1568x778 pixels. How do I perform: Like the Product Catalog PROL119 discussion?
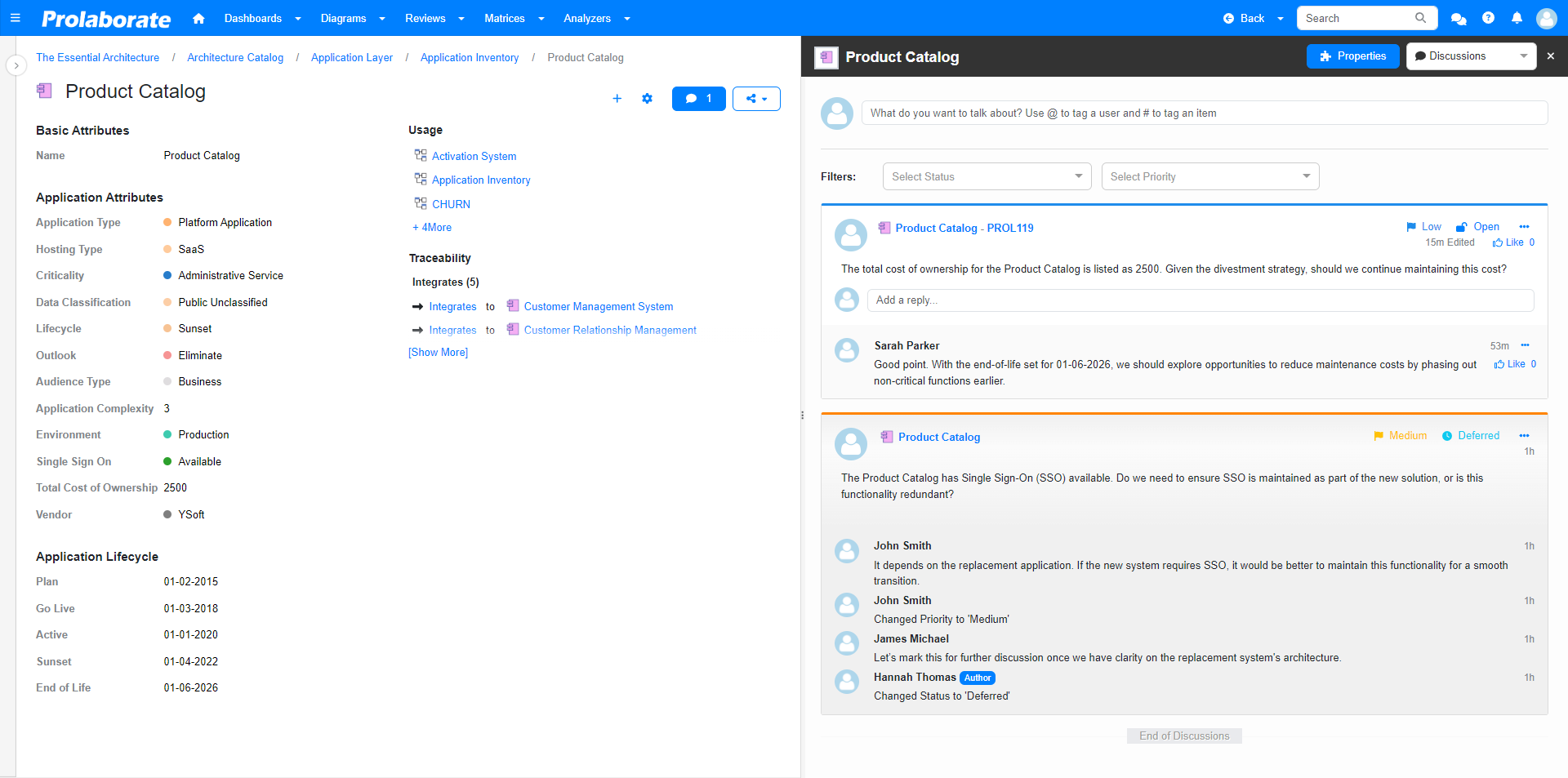click(1508, 242)
